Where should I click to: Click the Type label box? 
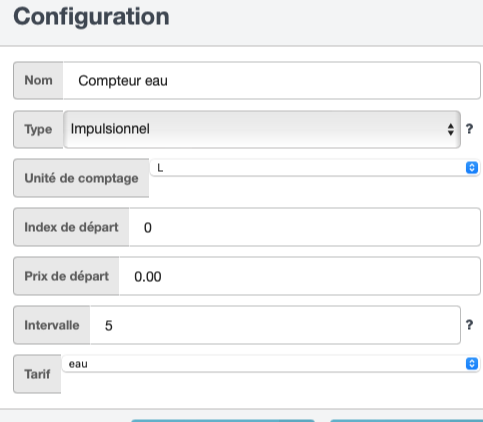point(38,129)
